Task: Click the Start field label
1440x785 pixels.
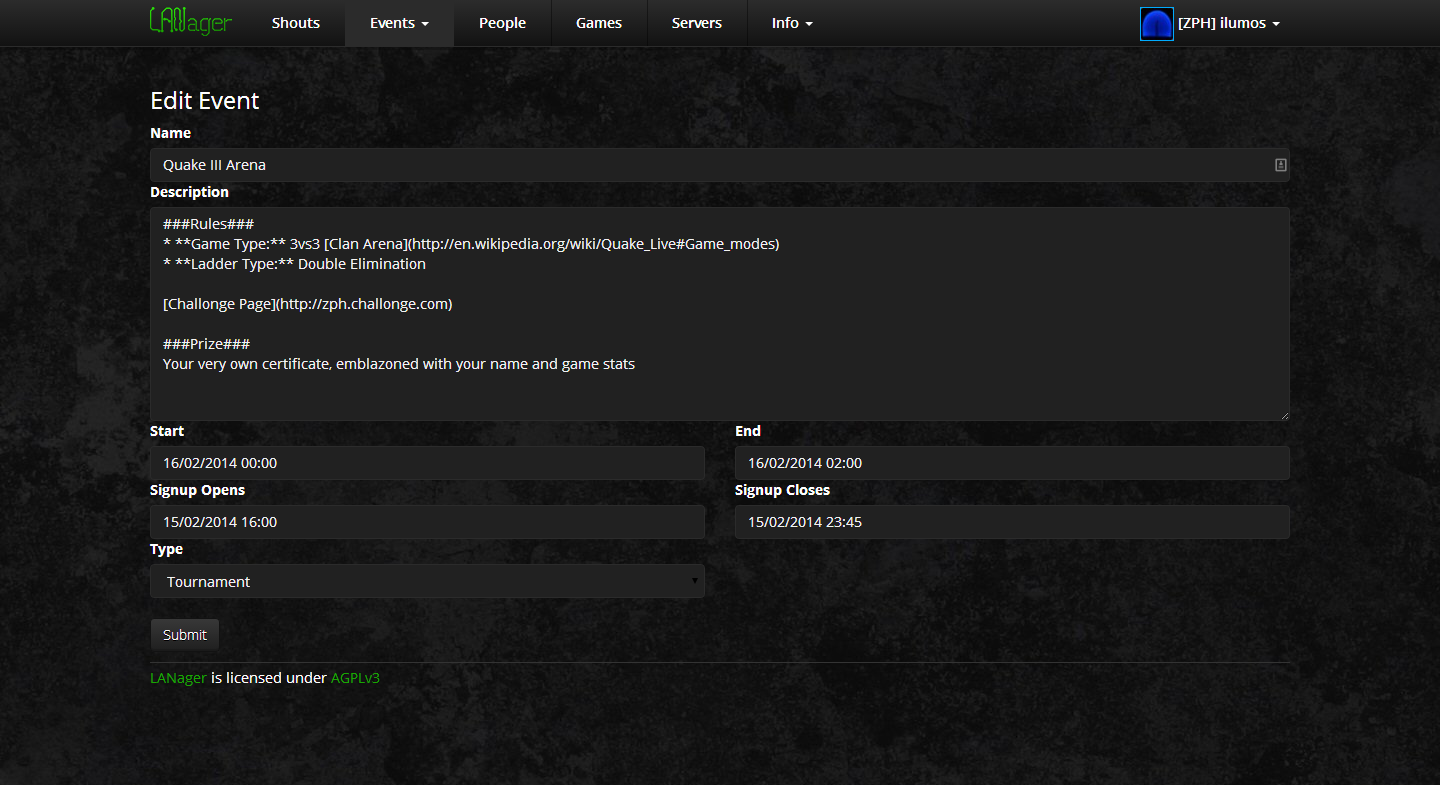Action: pyautogui.click(x=167, y=431)
